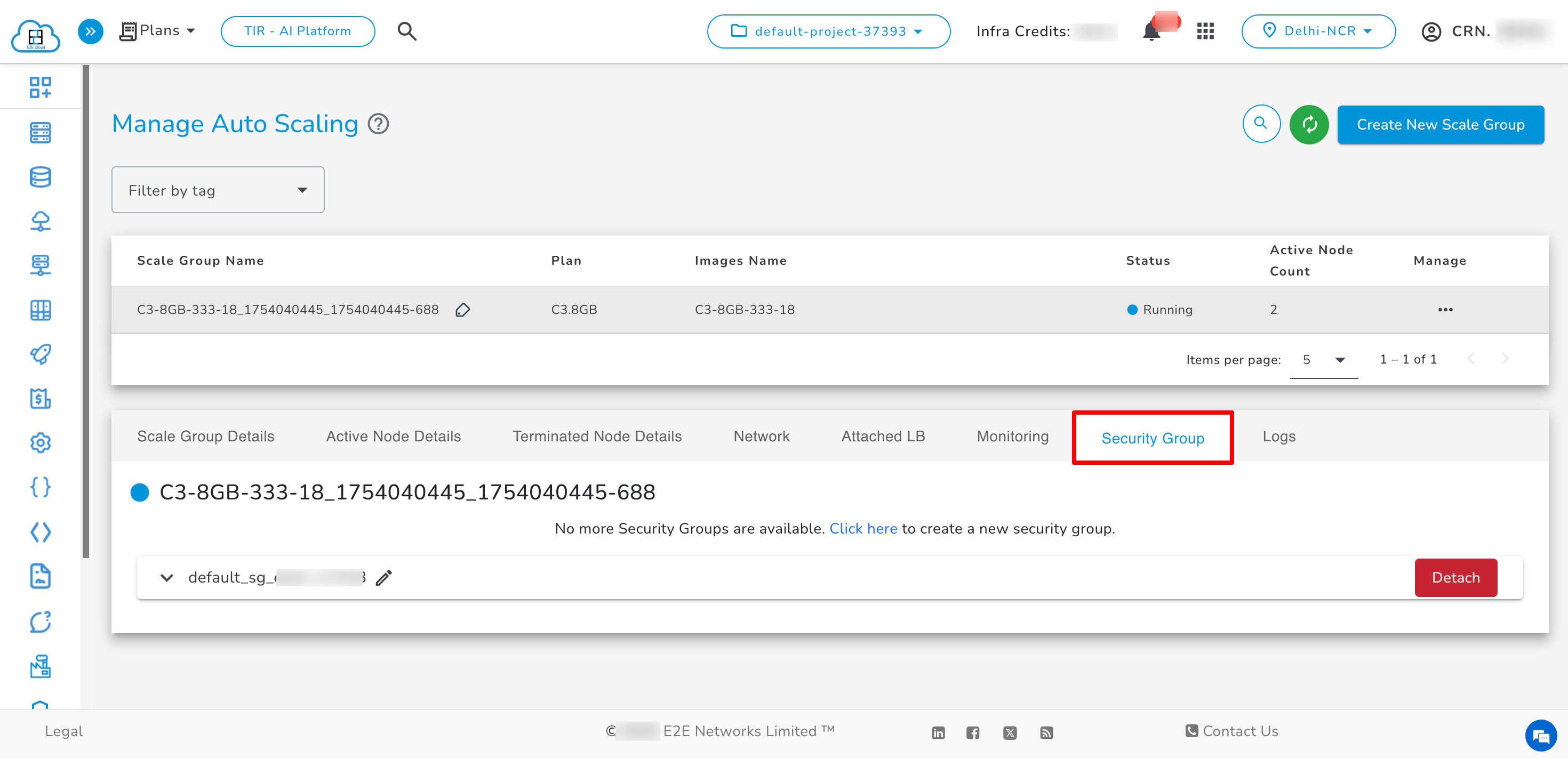1568x759 pixels.
Task: Click Create New Scale Group button
Action: [1440, 124]
